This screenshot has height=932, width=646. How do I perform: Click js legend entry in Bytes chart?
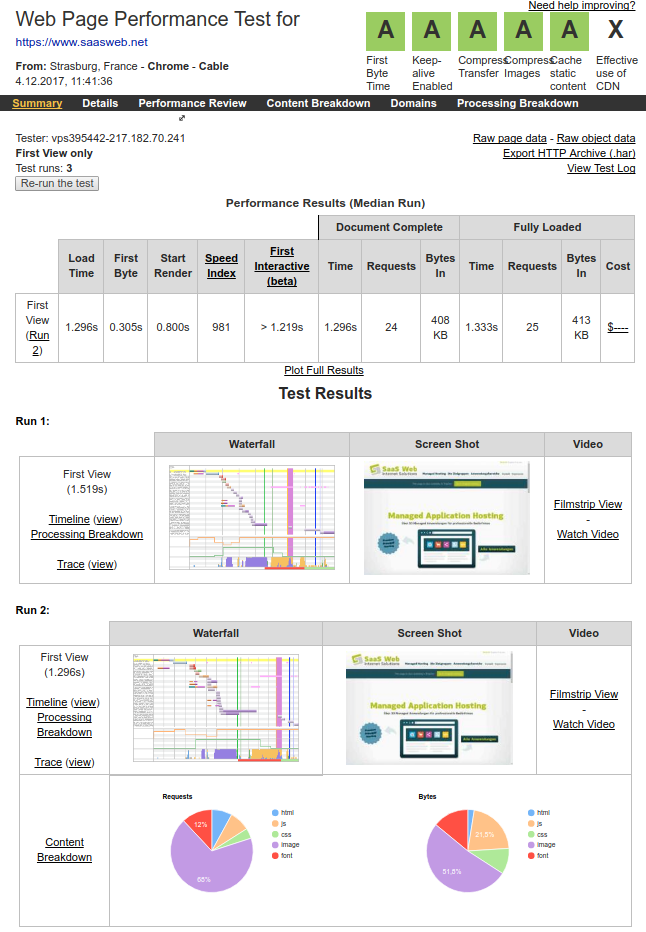coord(535,824)
